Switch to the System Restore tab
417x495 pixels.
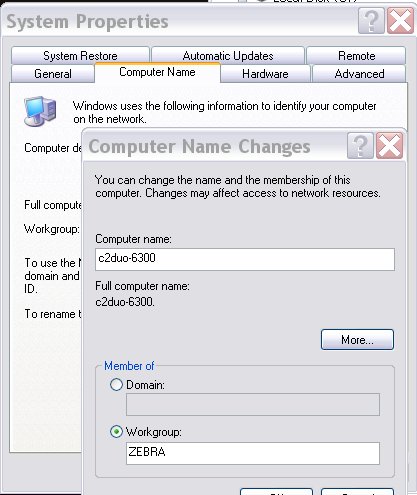click(80, 56)
